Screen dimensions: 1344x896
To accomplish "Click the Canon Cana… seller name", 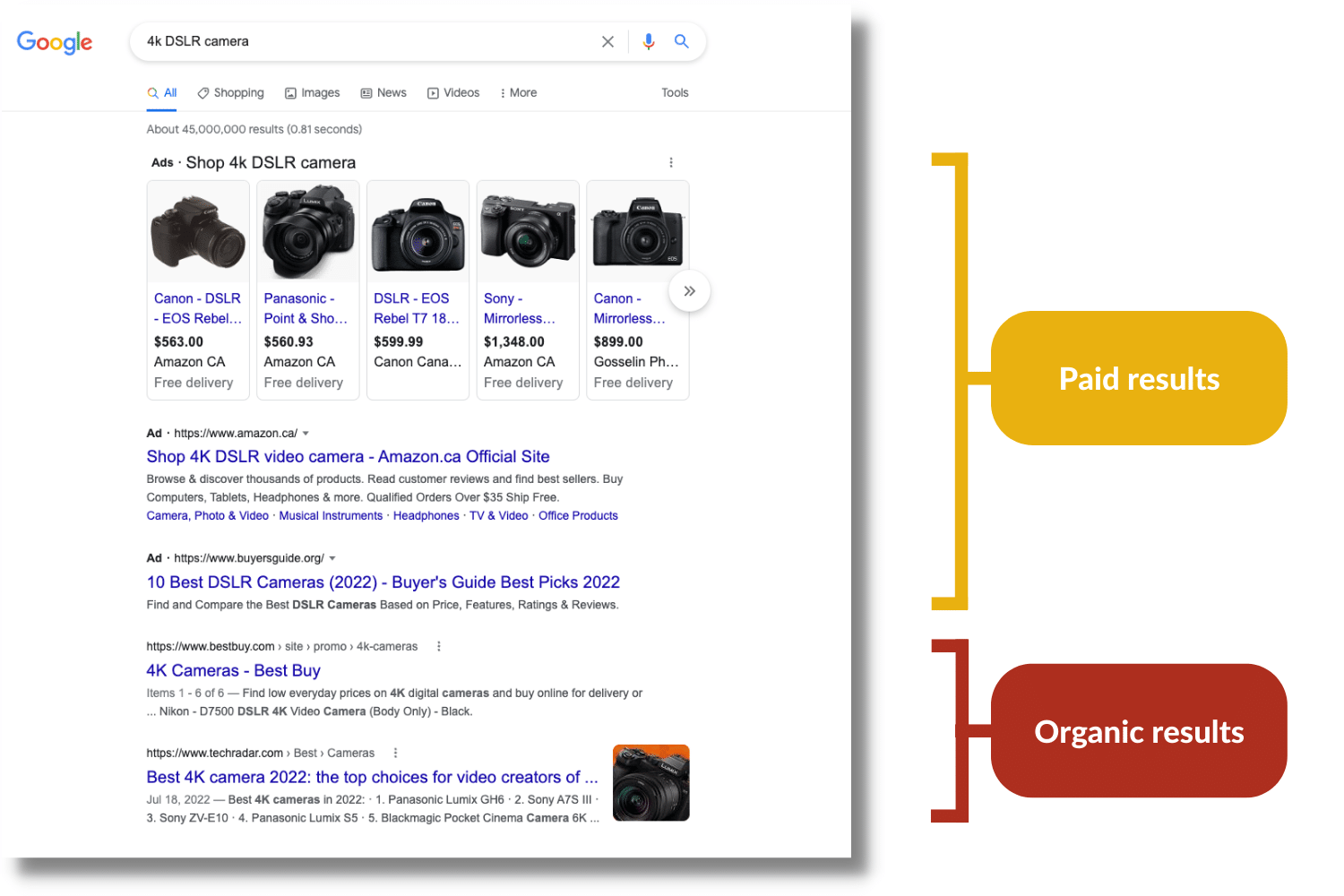I will click(418, 362).
